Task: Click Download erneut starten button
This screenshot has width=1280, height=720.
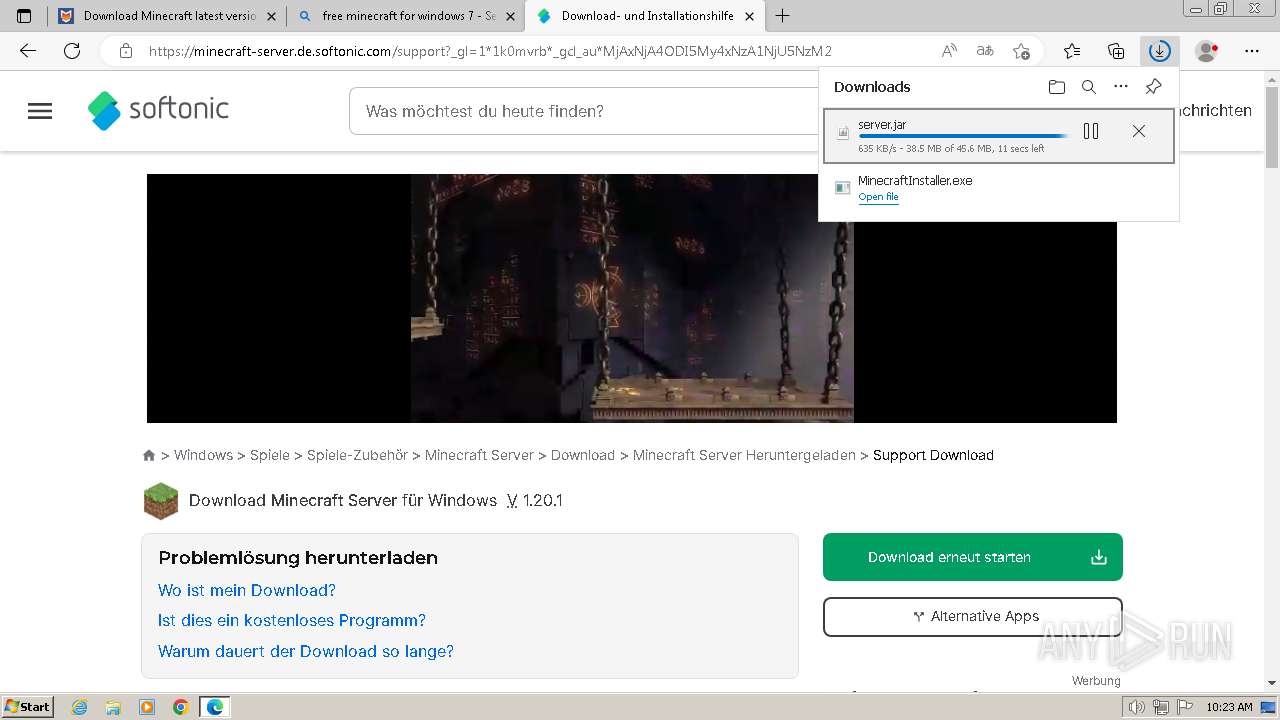Action: pyautogui.click(x=973, y=557)
